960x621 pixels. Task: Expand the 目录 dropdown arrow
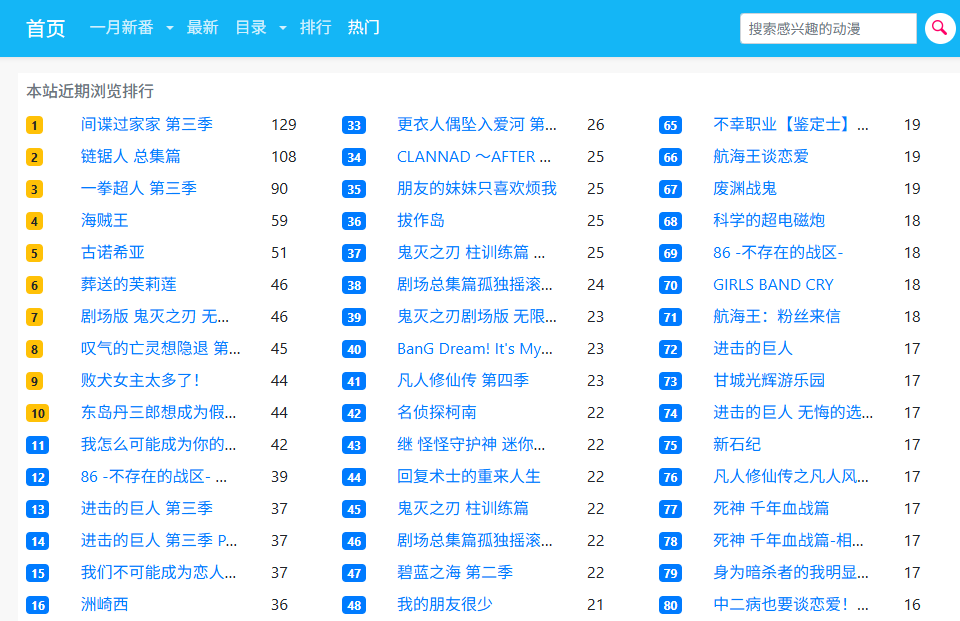tap(283, 28)
